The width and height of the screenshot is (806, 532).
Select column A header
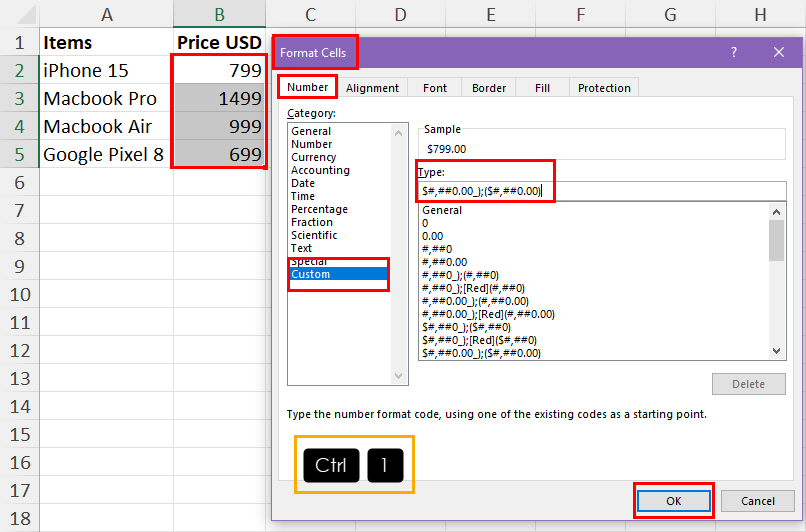pyautogui.click(x=106, y=14)
